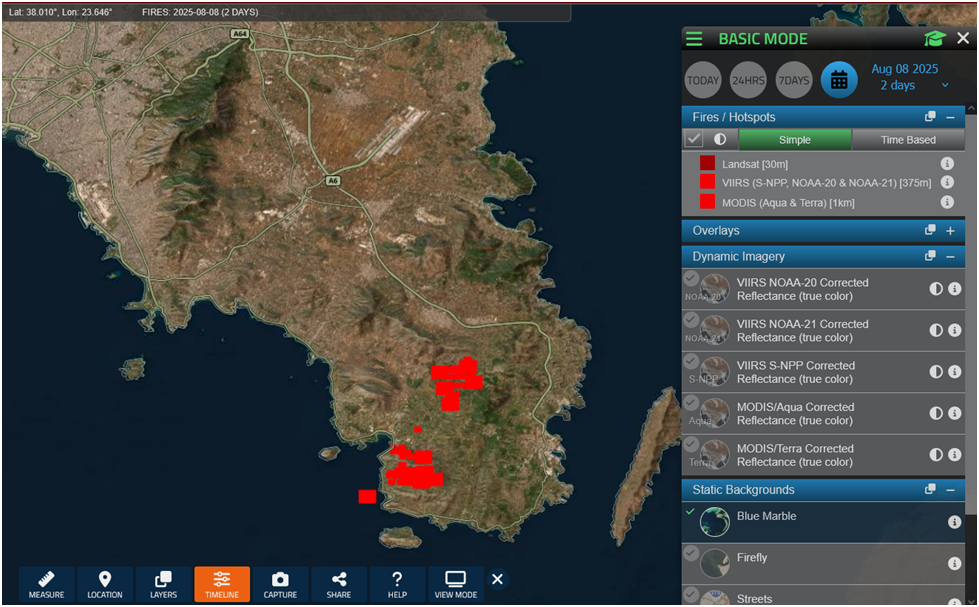
Task: Select the Simple fire display tab
Action: pyautogui.click(x=795, y=140)
